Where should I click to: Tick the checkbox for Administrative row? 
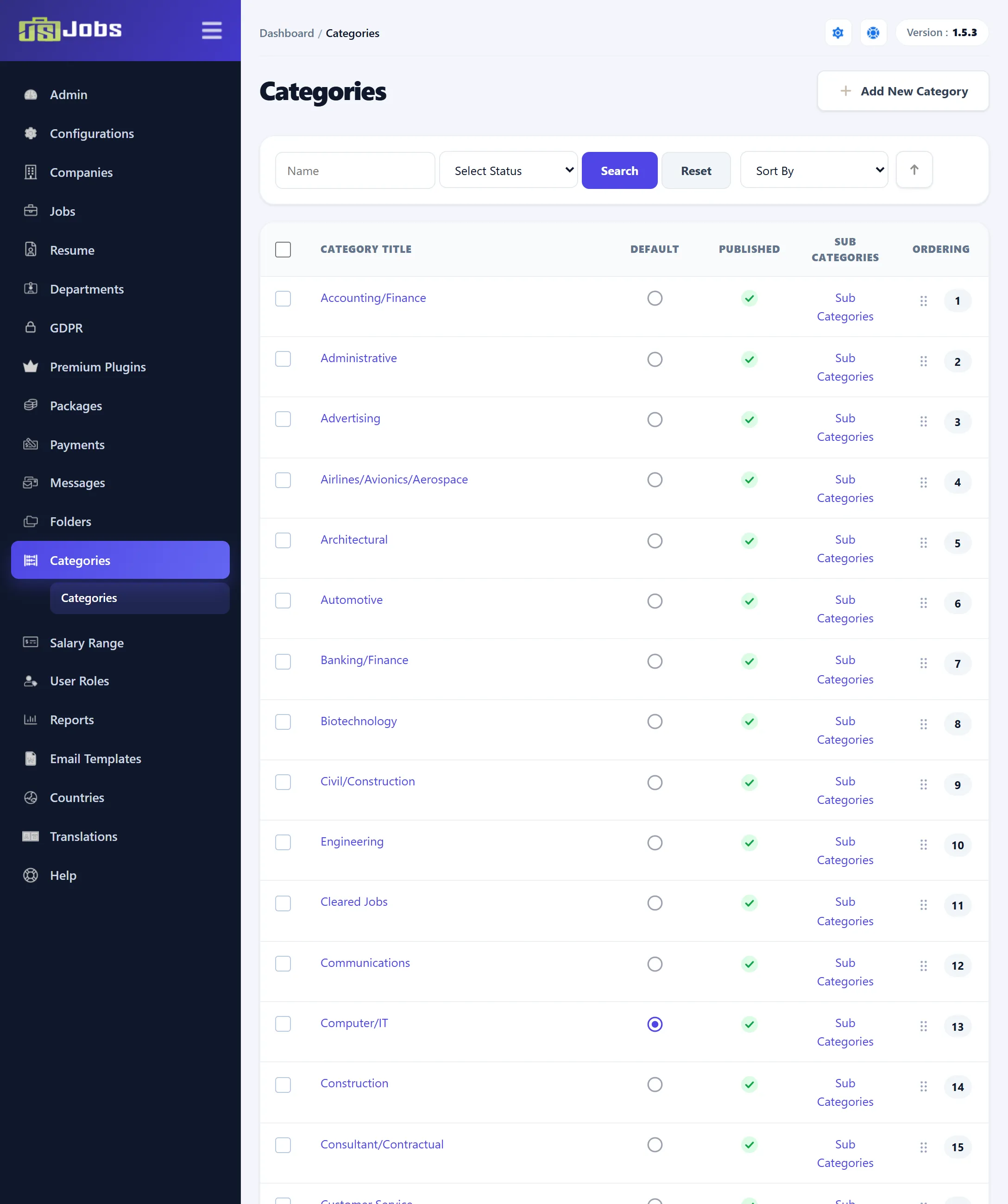pos(283,359)
